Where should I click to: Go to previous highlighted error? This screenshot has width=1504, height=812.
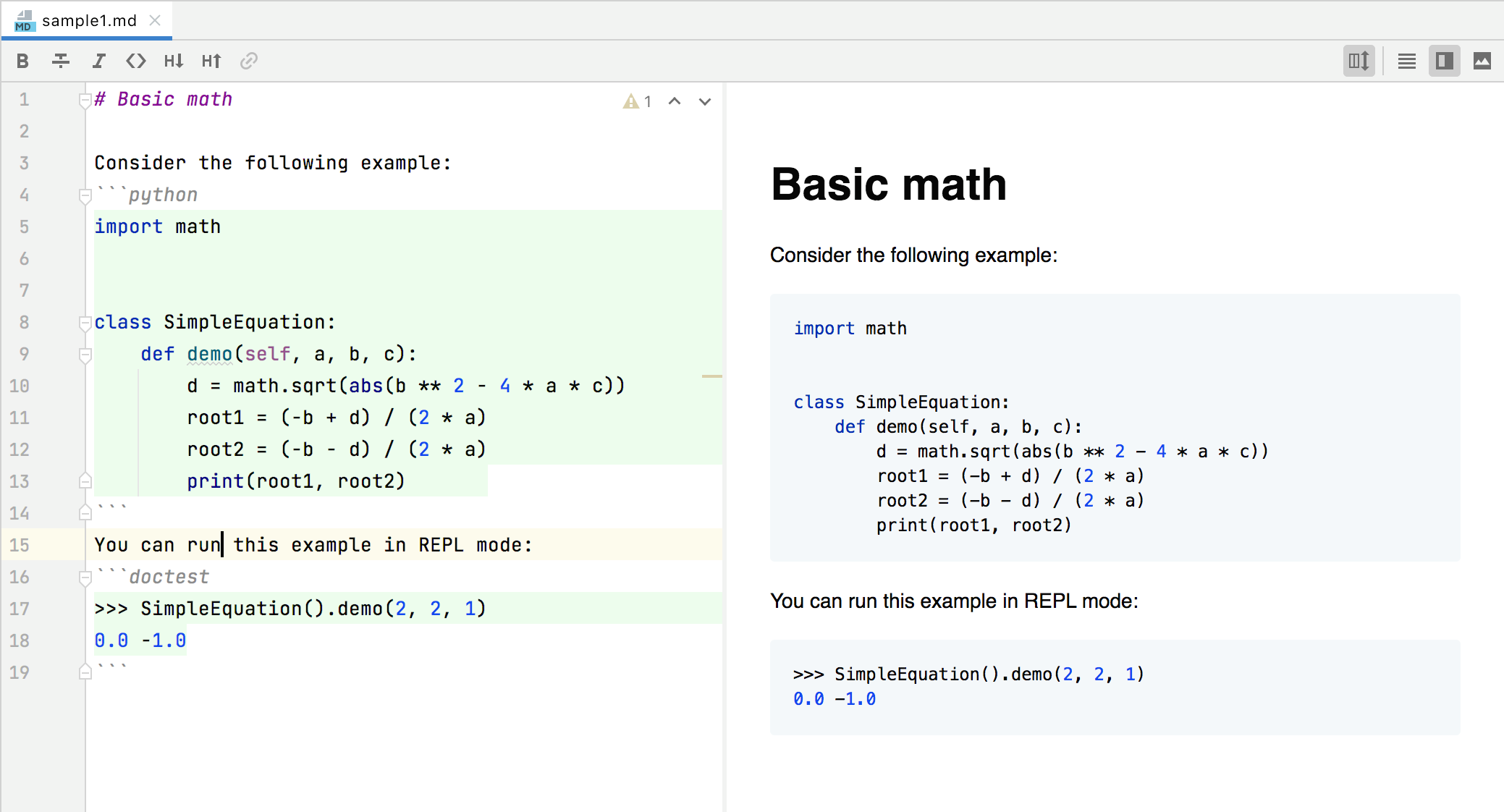pos(675,101)
